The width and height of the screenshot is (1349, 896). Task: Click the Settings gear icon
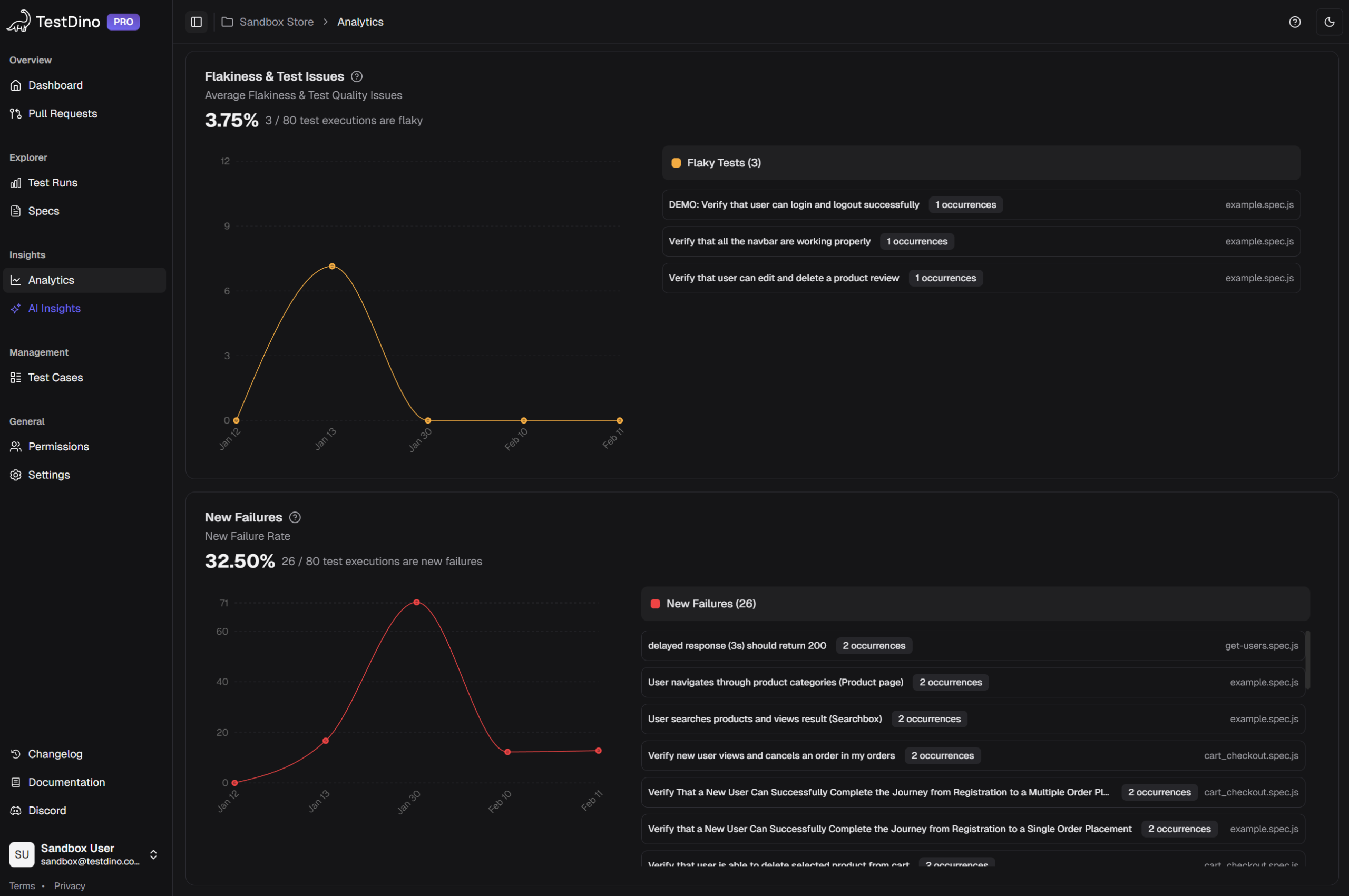pos(15,475)
